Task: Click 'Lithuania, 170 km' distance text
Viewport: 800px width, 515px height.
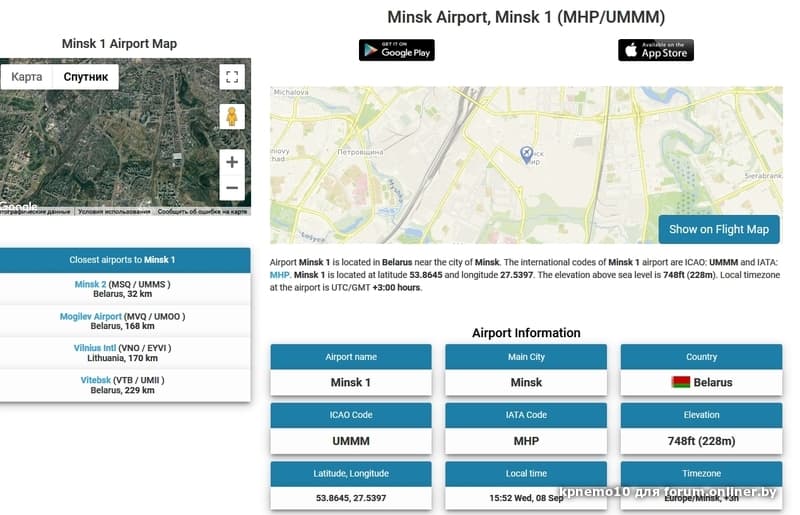Action: 122,358
